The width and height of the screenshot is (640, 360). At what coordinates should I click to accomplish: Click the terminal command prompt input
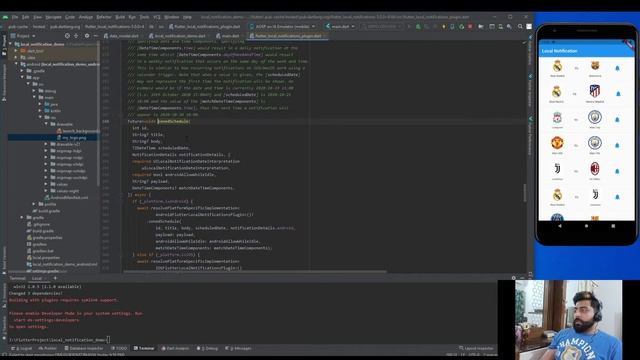tap(108, 340)
